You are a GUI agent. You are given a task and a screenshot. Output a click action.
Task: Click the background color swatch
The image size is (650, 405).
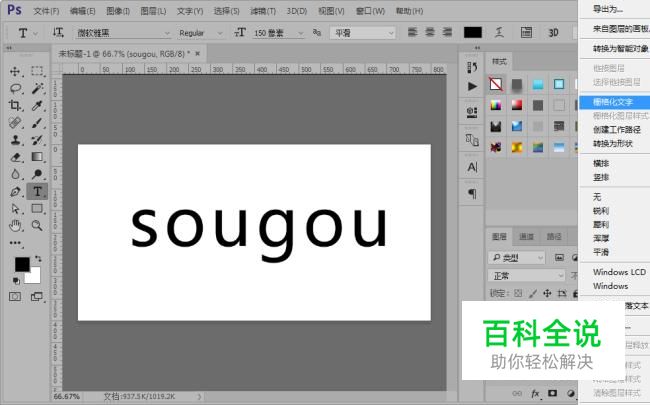click(x=34, y=276)
